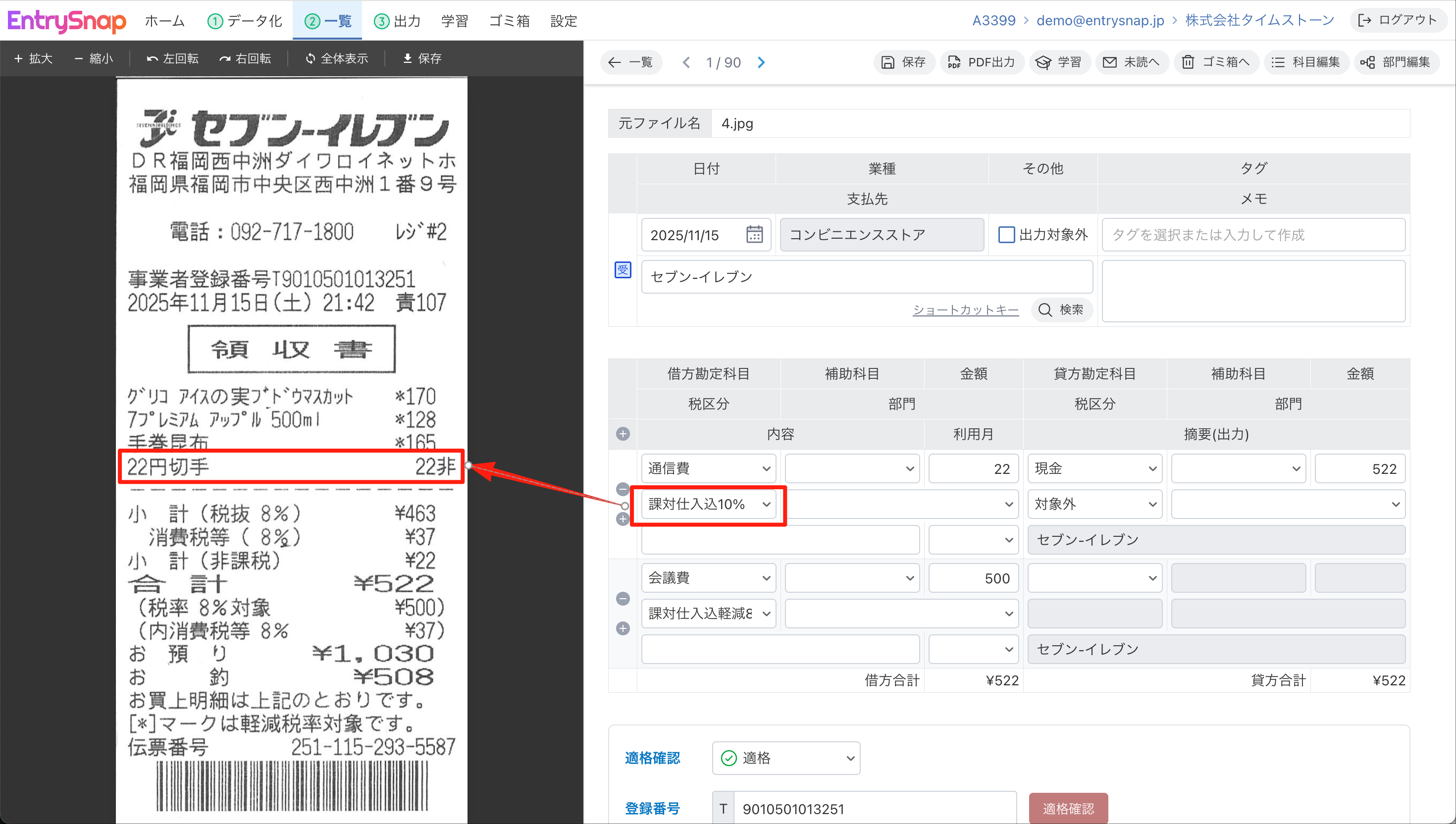The width and height of the screenshot is (1456, 824).
Task: Open the 利用月 dropdown in 通信費 row
Action: 973,539
